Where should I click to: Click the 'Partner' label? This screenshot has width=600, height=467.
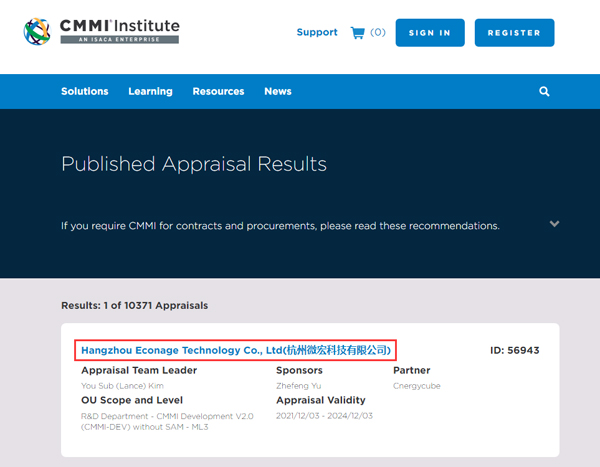click(x=412, y=370)
